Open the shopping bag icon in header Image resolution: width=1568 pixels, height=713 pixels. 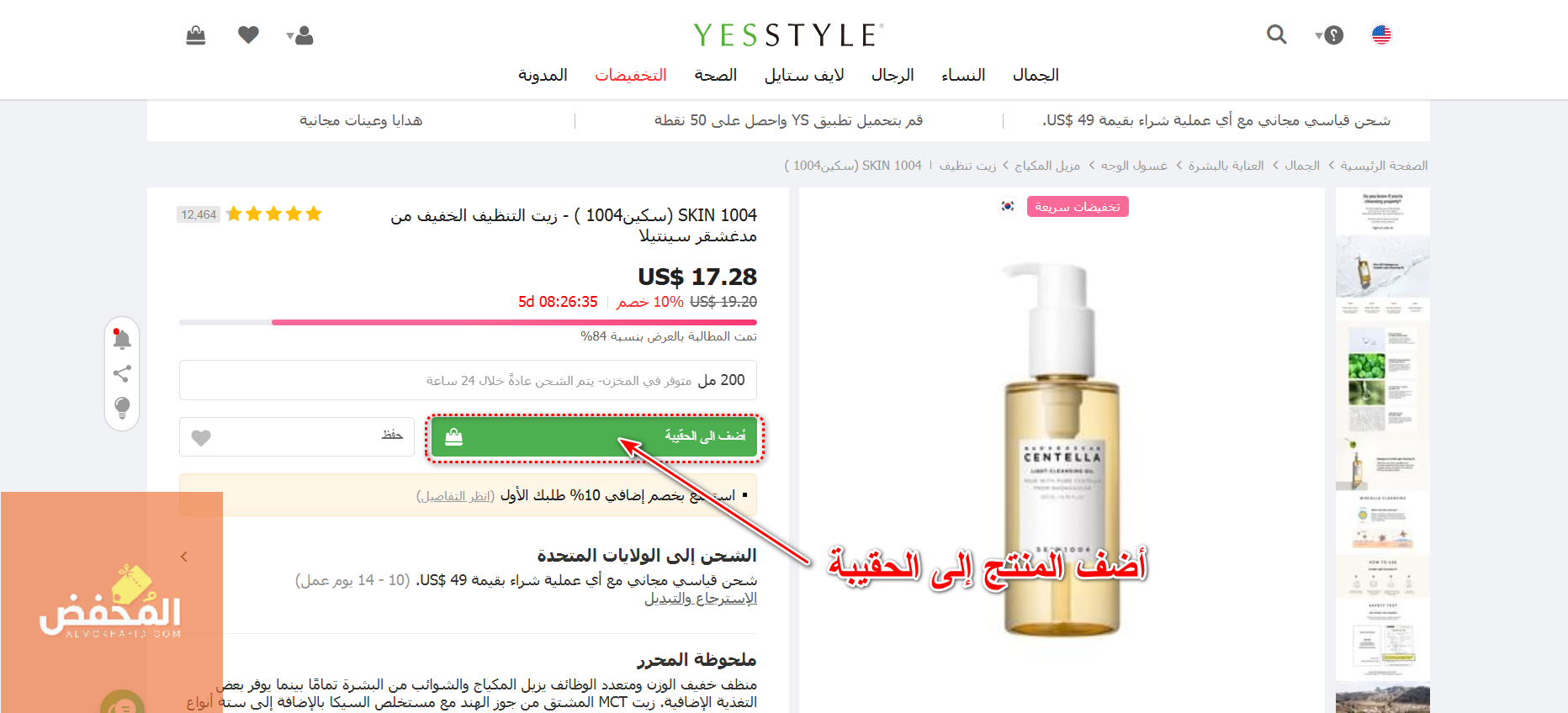coord(196,35)
